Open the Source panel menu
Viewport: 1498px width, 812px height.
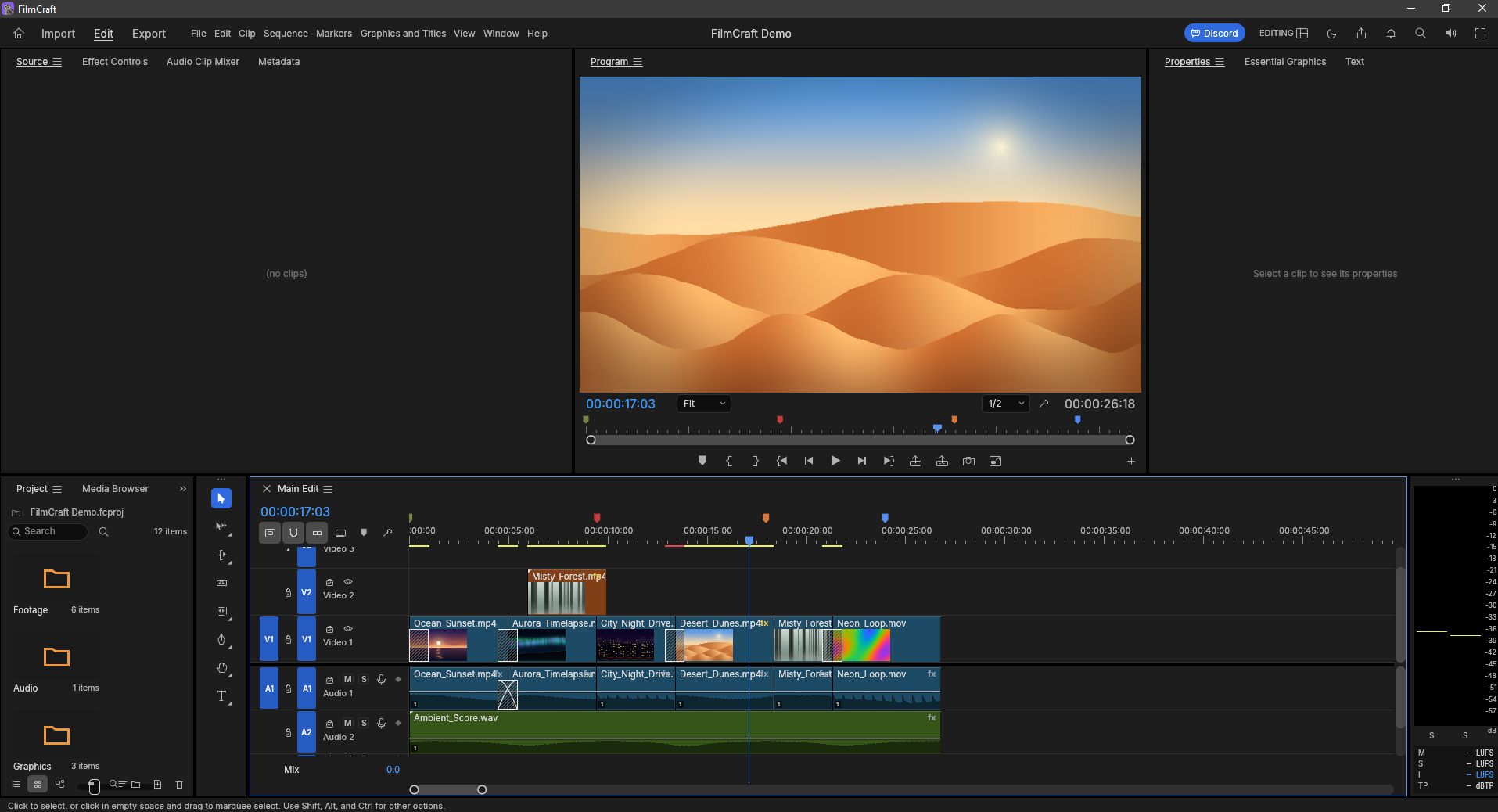tap(57, 62)
